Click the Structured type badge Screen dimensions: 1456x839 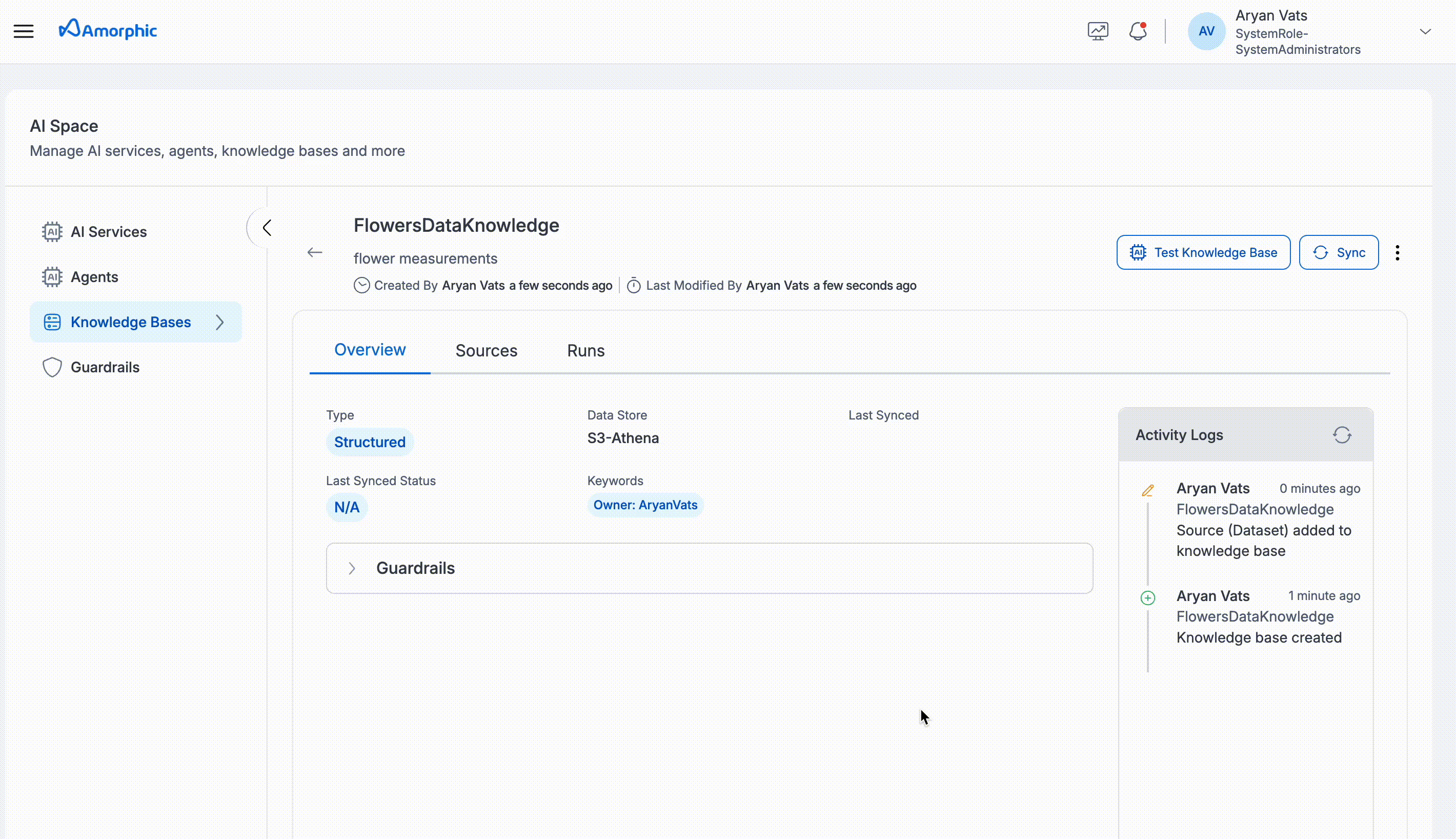(370, 442)
